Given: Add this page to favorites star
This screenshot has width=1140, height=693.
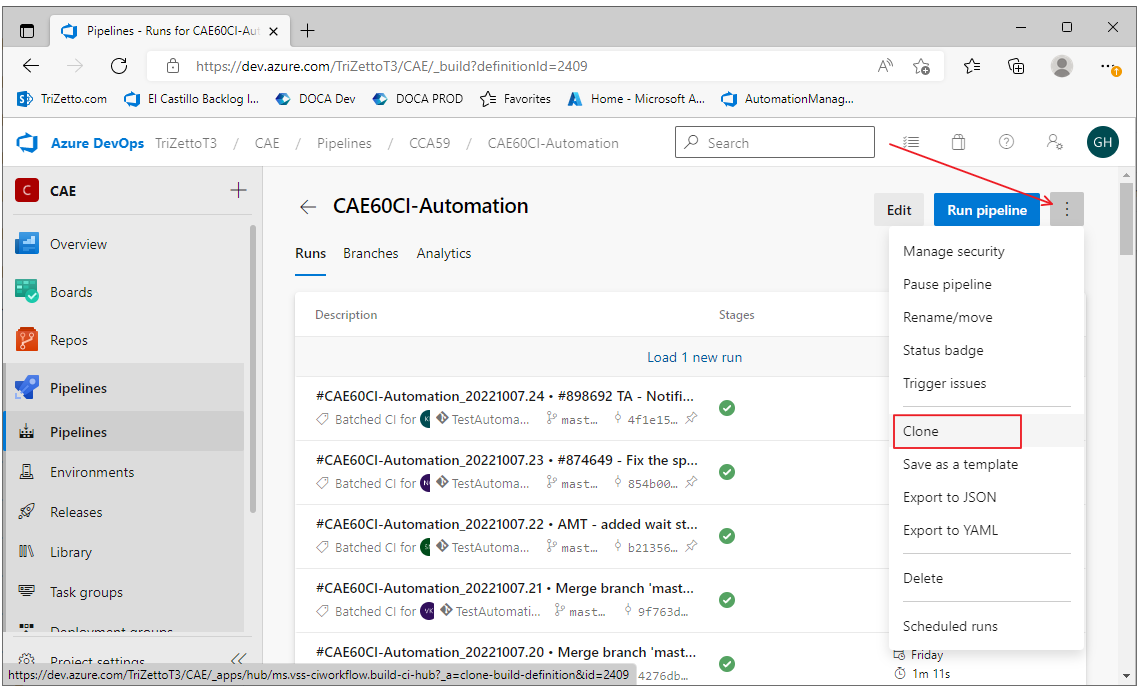Looking at the screenshot, I should pos(921,66).
